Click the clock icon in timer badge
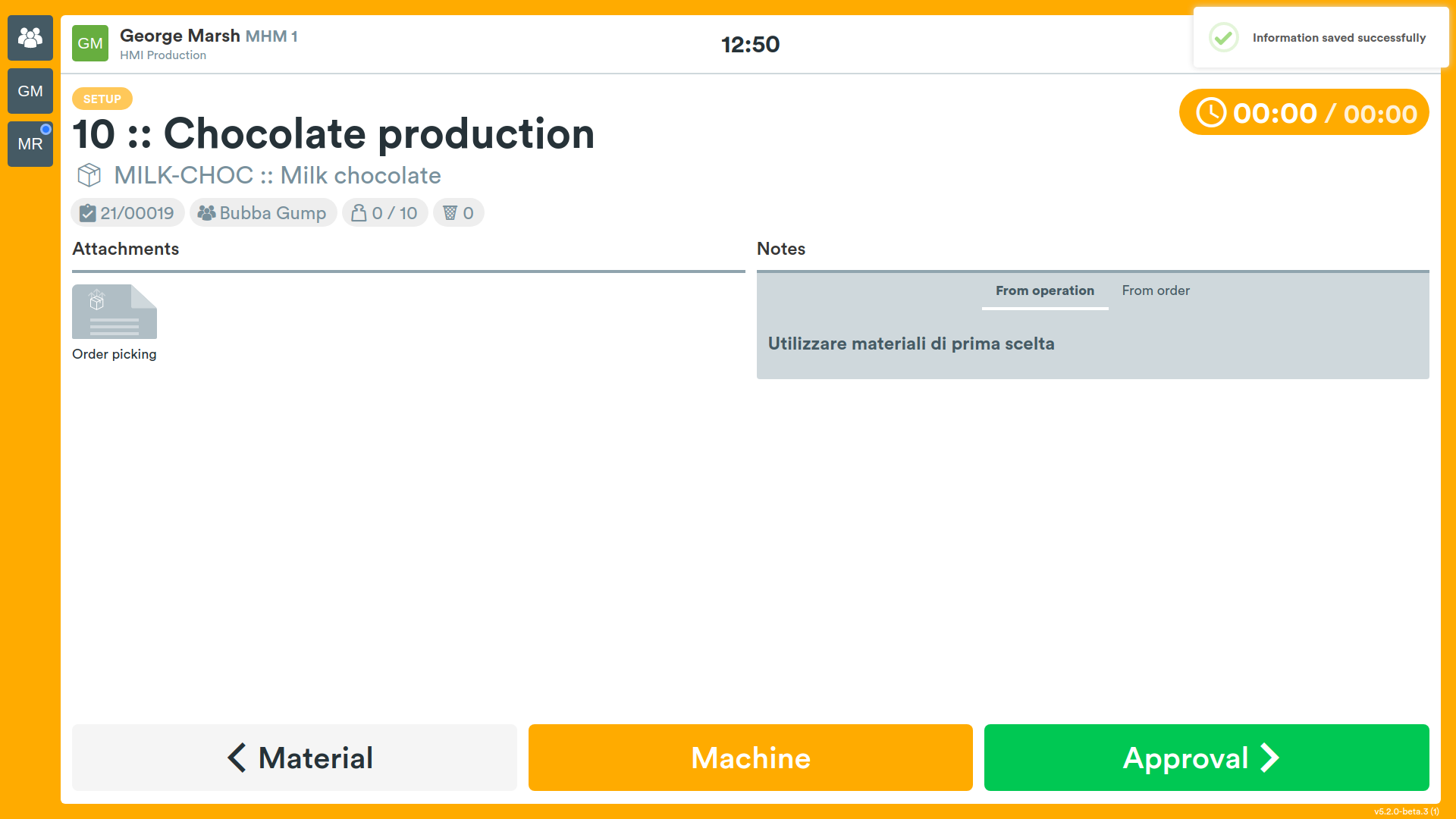This screenshot has width=1456, height=819. pos(1211,113)
